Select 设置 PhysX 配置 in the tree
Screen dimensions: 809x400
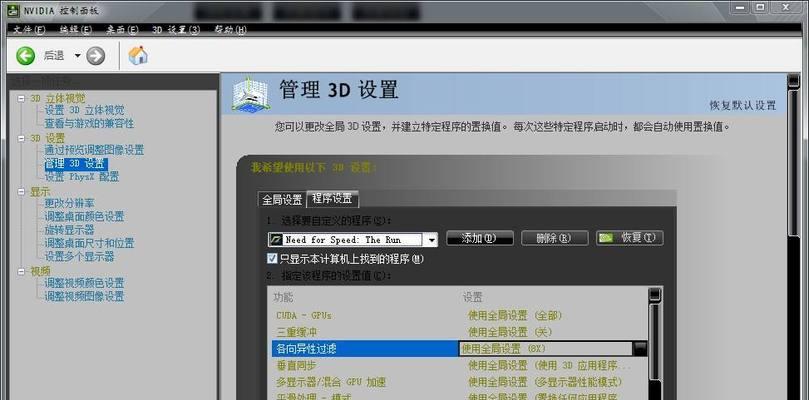pos(82,177)
